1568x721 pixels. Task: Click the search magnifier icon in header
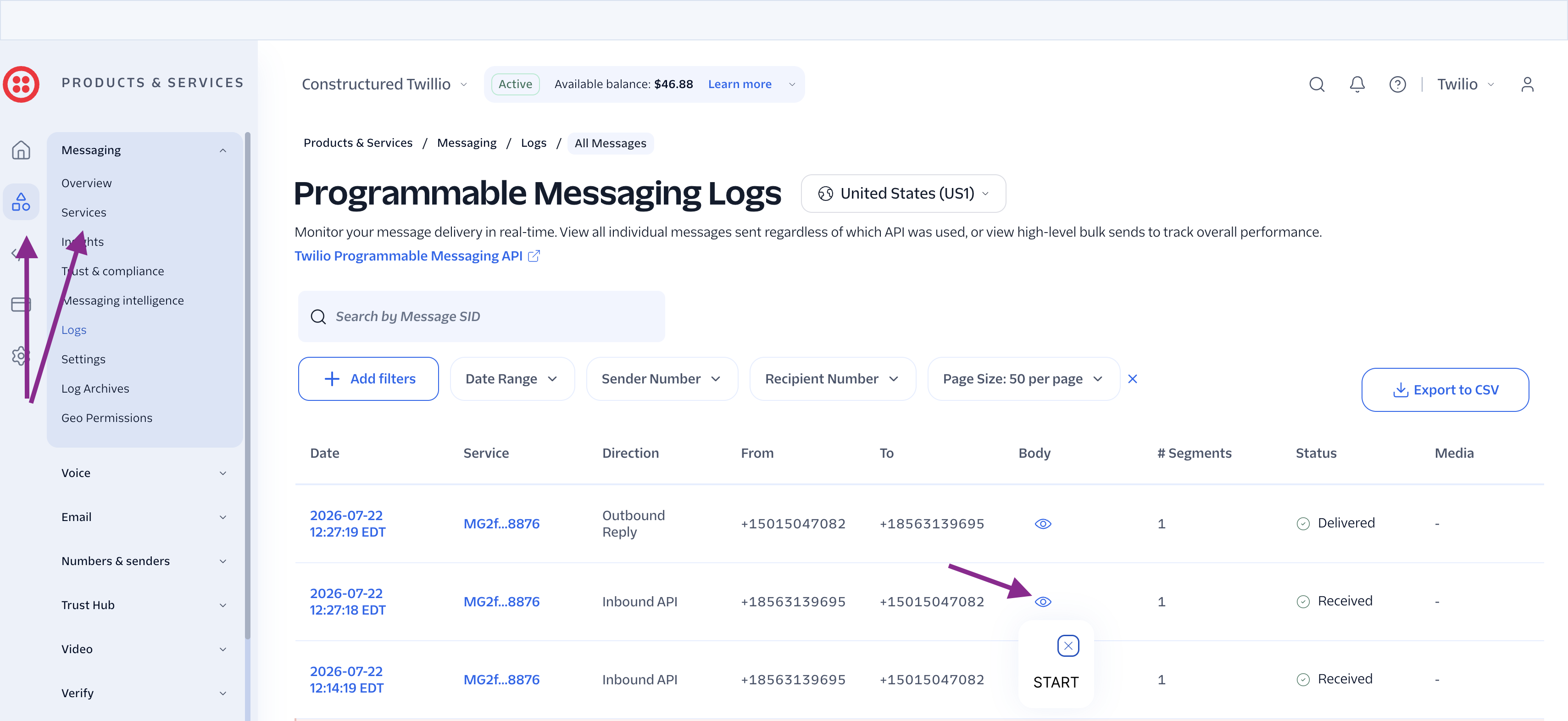(1317, 84)
